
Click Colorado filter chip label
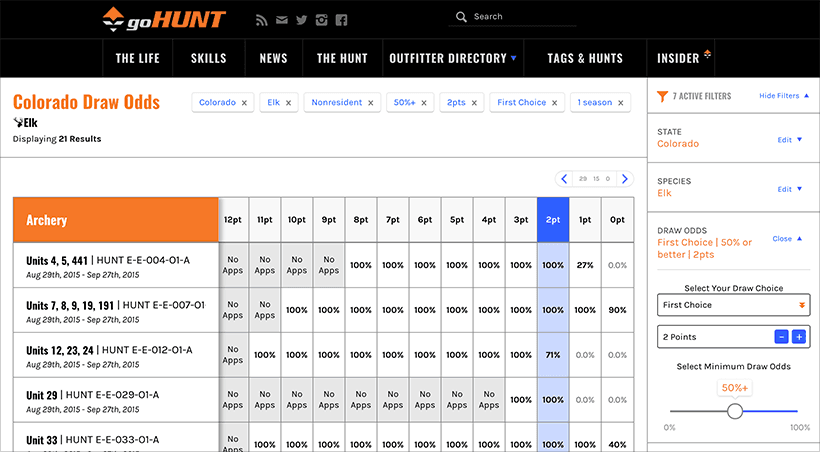pyautogui.click(x=218, y=103)
